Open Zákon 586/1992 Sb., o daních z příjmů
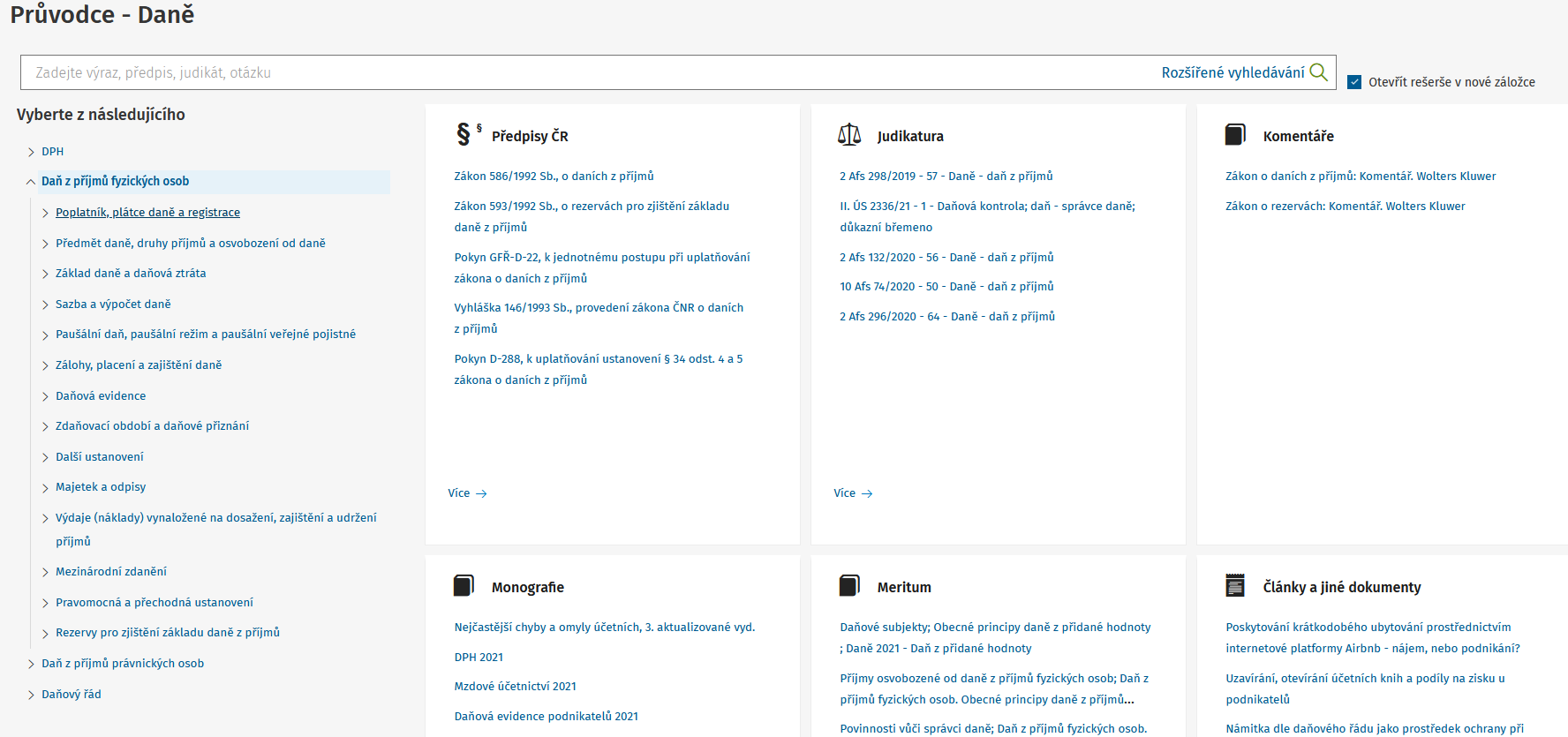The width and height of the screenshot is (1568, 737). (554, 177)
